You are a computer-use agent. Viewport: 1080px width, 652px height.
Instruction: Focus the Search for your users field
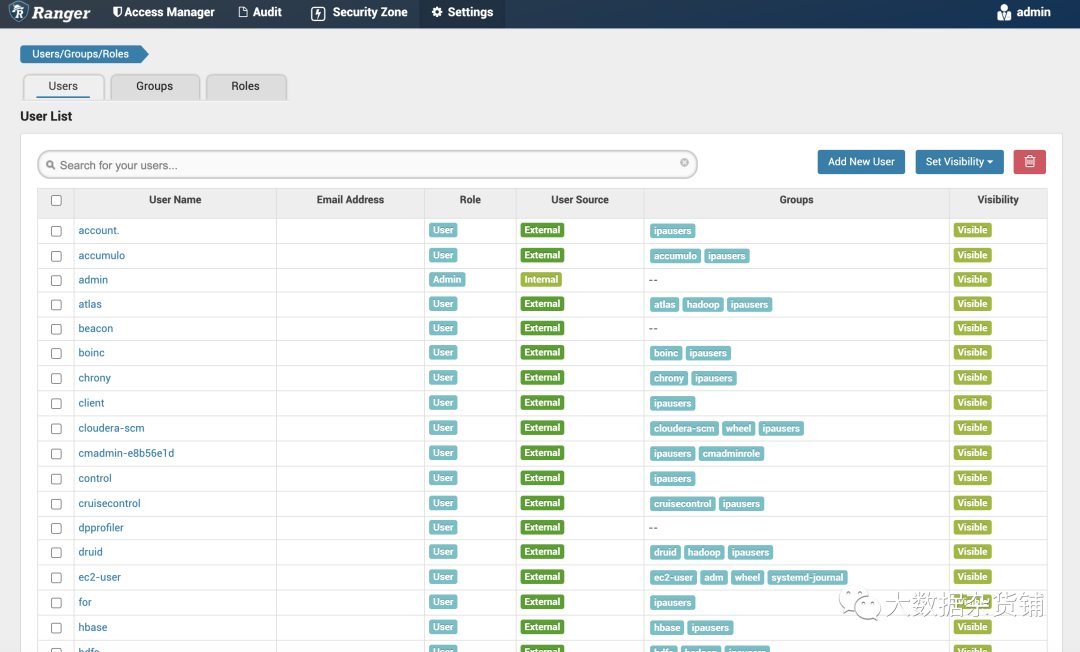(x=367, y=165)
